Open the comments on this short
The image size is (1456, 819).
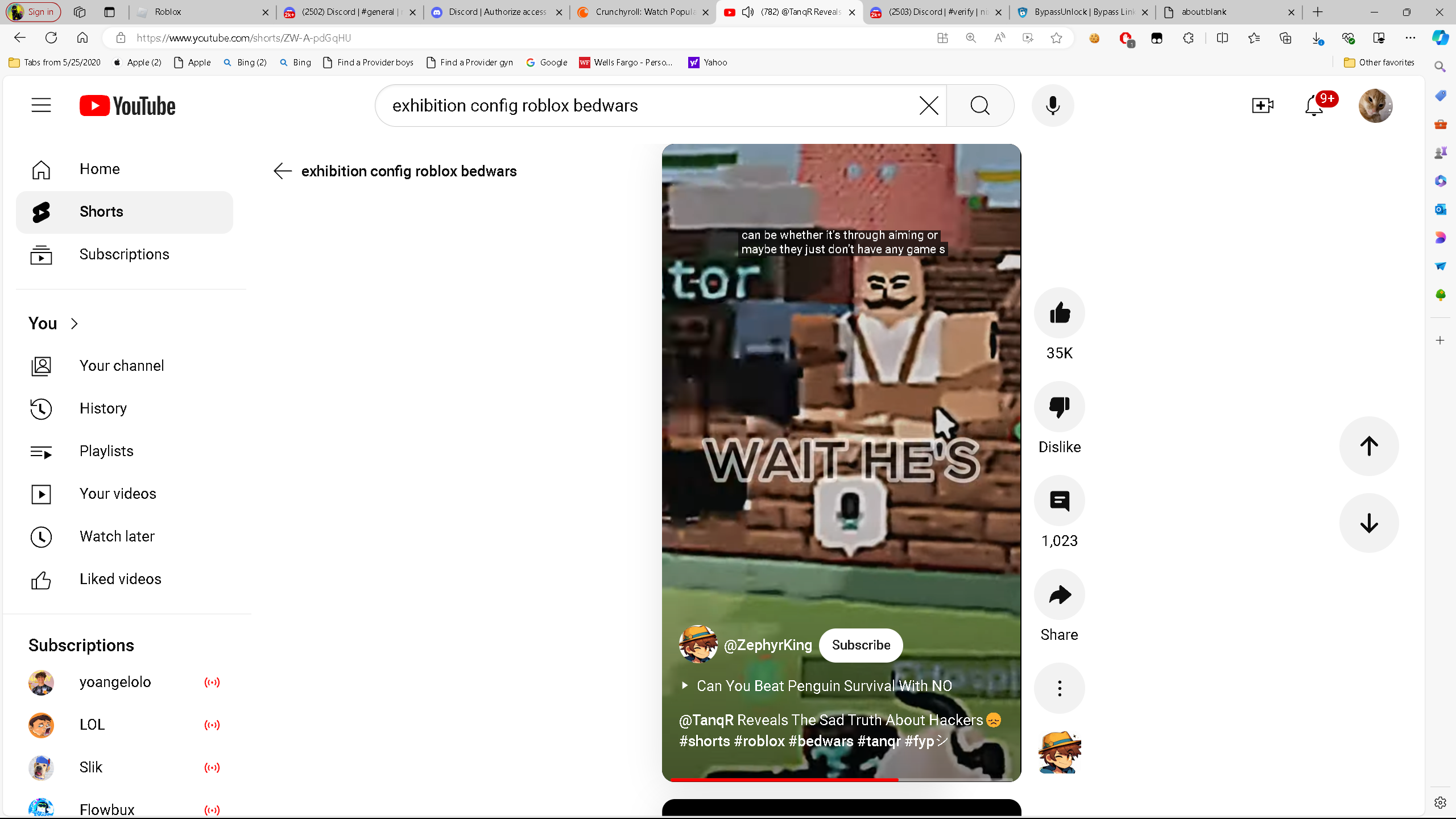coord(1059,500)
